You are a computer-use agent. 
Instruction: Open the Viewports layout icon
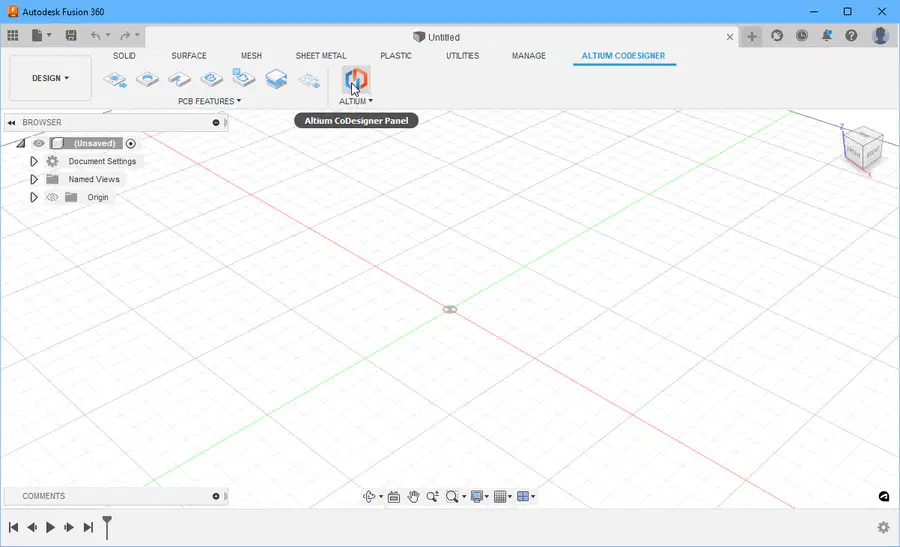pos(523,496)
